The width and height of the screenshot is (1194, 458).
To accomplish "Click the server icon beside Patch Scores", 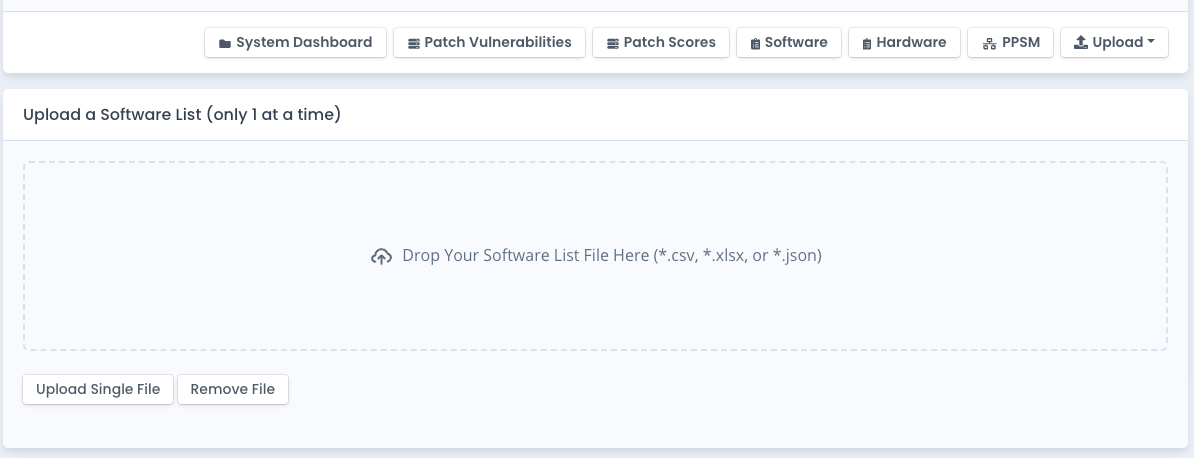I will tap(612, 43).
